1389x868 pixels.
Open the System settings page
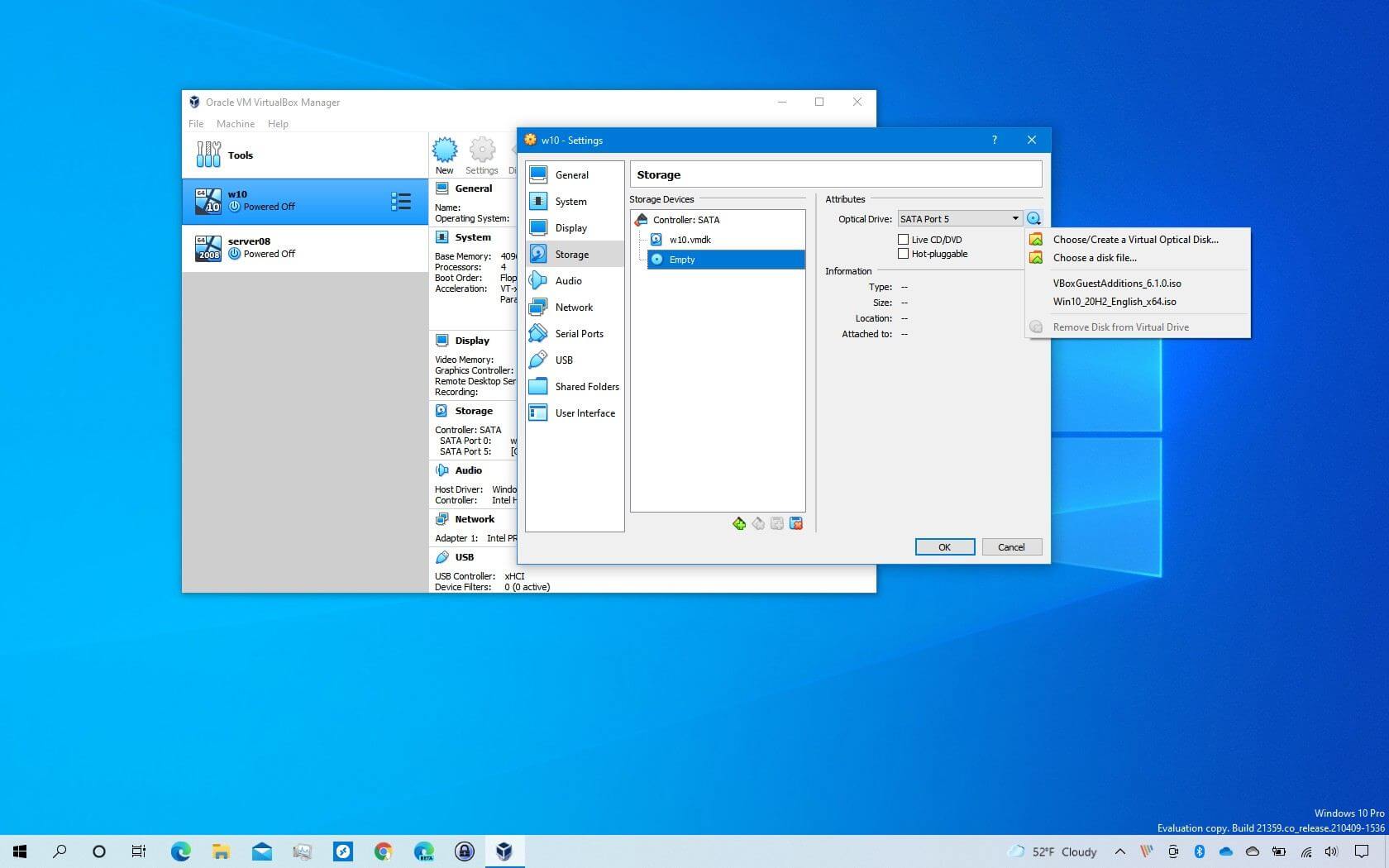(570, 201)
